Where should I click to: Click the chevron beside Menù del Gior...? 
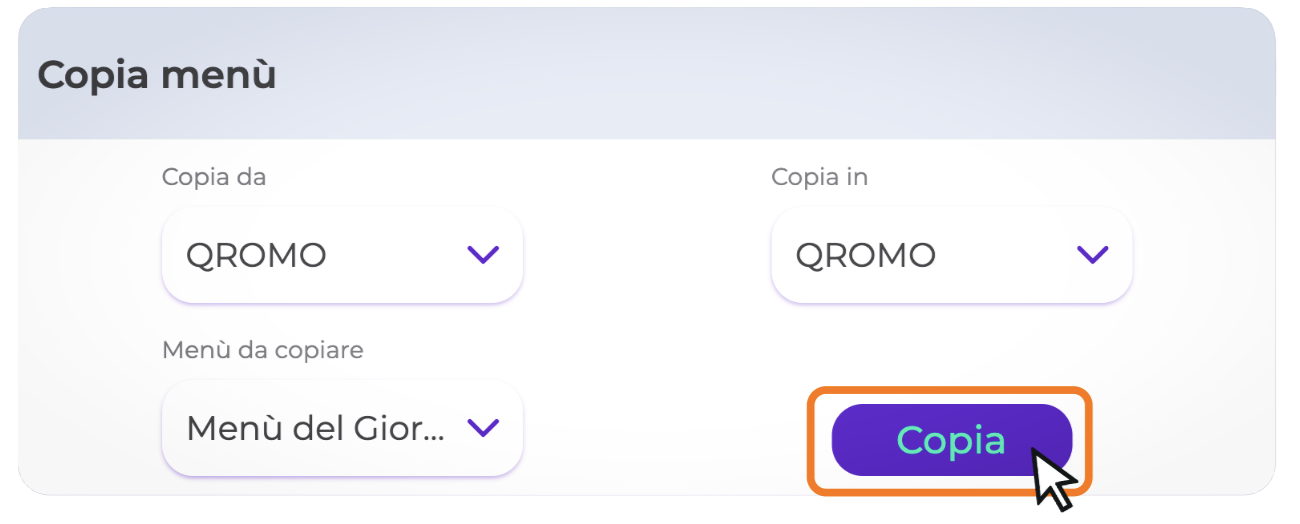click(483, 428)
